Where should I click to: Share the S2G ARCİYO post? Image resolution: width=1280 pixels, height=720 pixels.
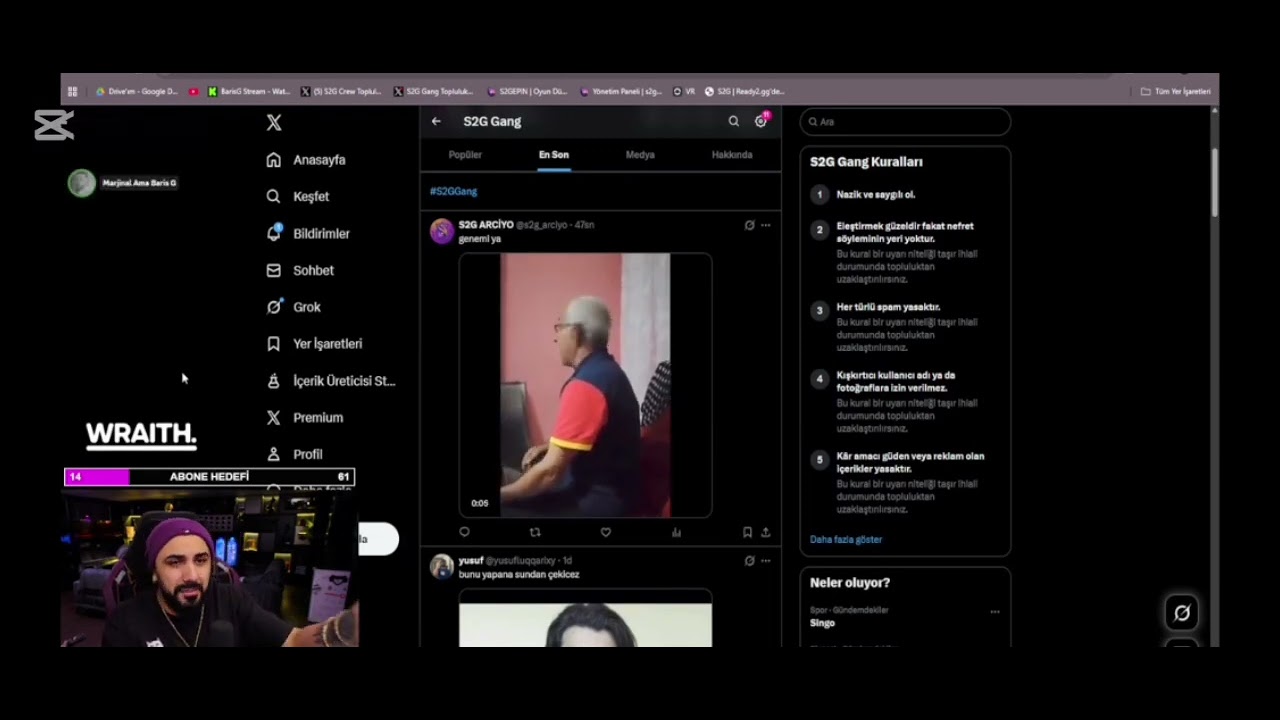coord(766,533)
